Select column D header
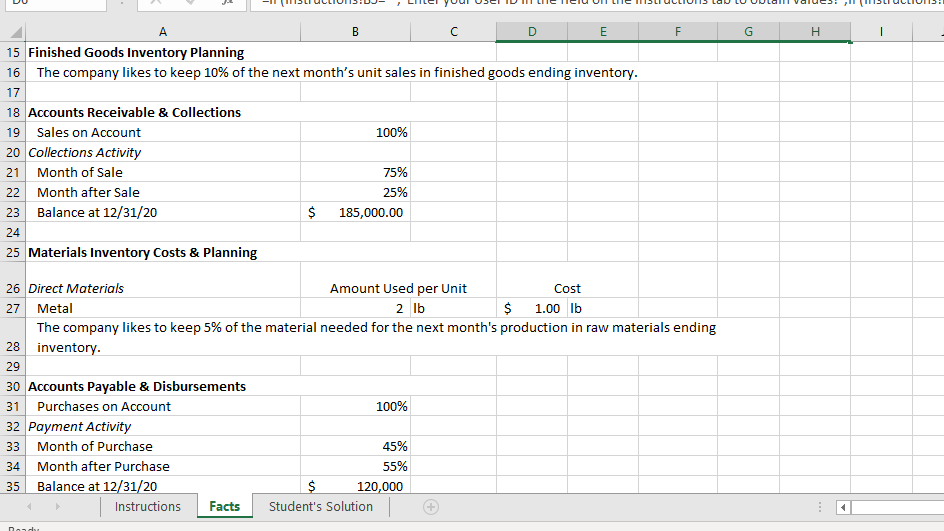This screenshot has height=531, width=944. (x=532, y=32)
